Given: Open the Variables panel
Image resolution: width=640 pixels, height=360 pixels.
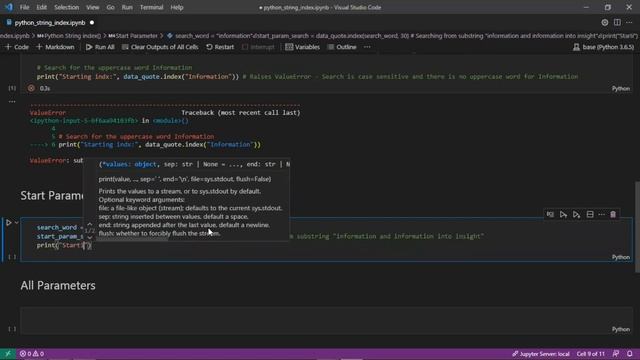Looking at the screenshot, I should tap(302, 47).
